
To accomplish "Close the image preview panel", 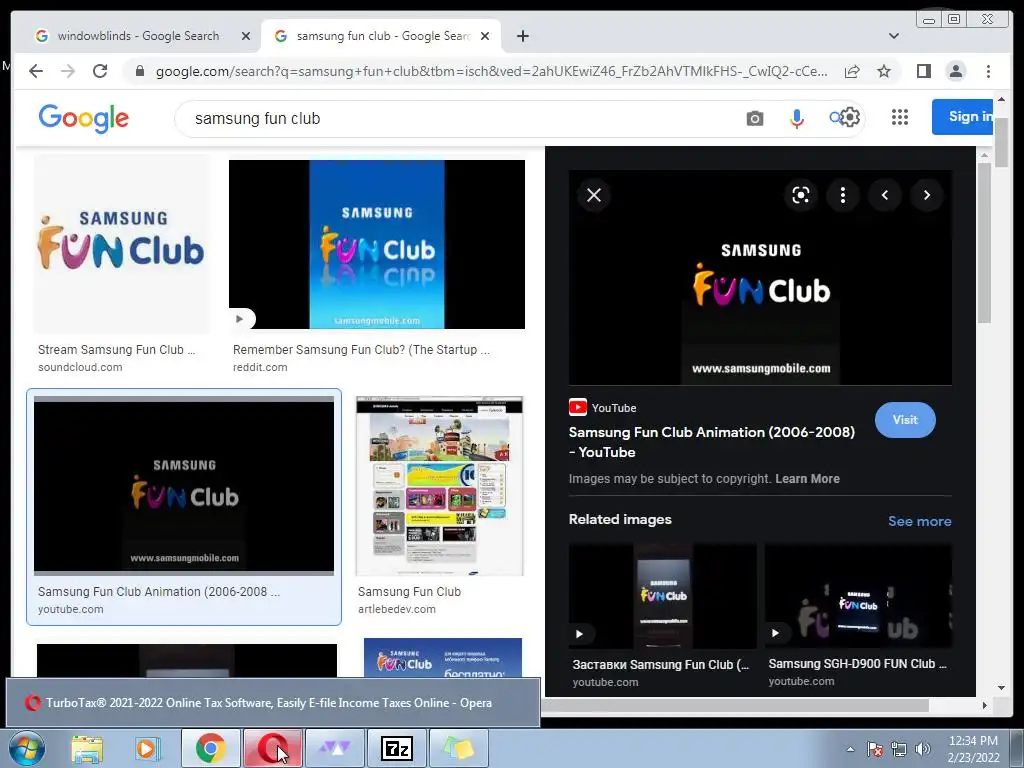I will pos(594,195).
